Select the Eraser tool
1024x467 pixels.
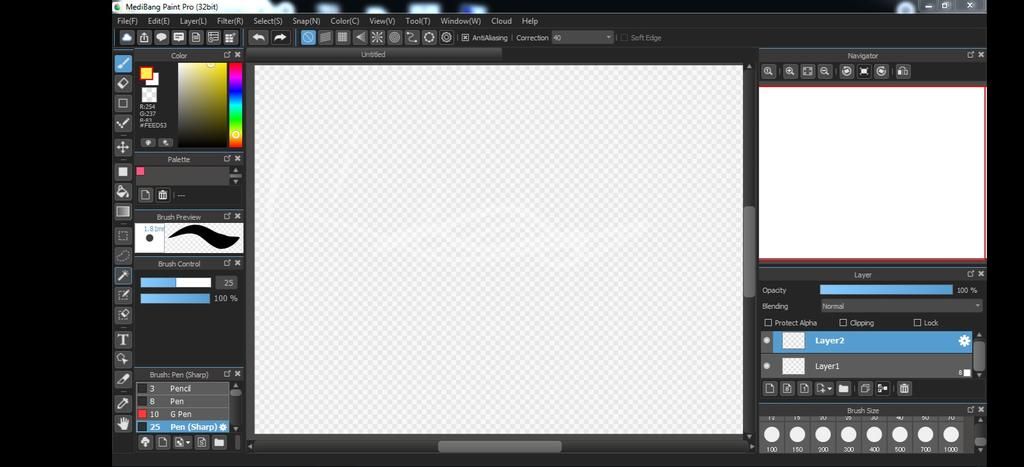(x=123, y=83)
